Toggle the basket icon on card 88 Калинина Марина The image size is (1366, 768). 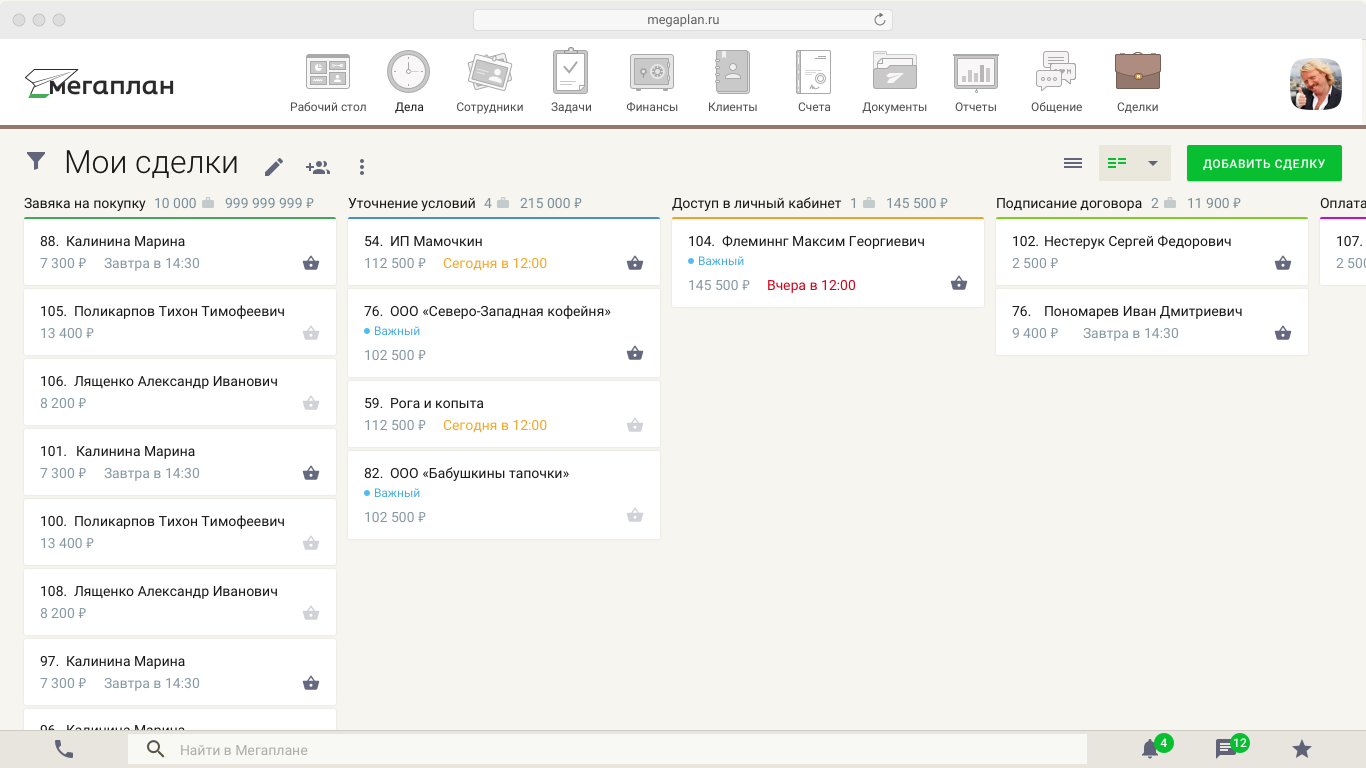point(311,262)
